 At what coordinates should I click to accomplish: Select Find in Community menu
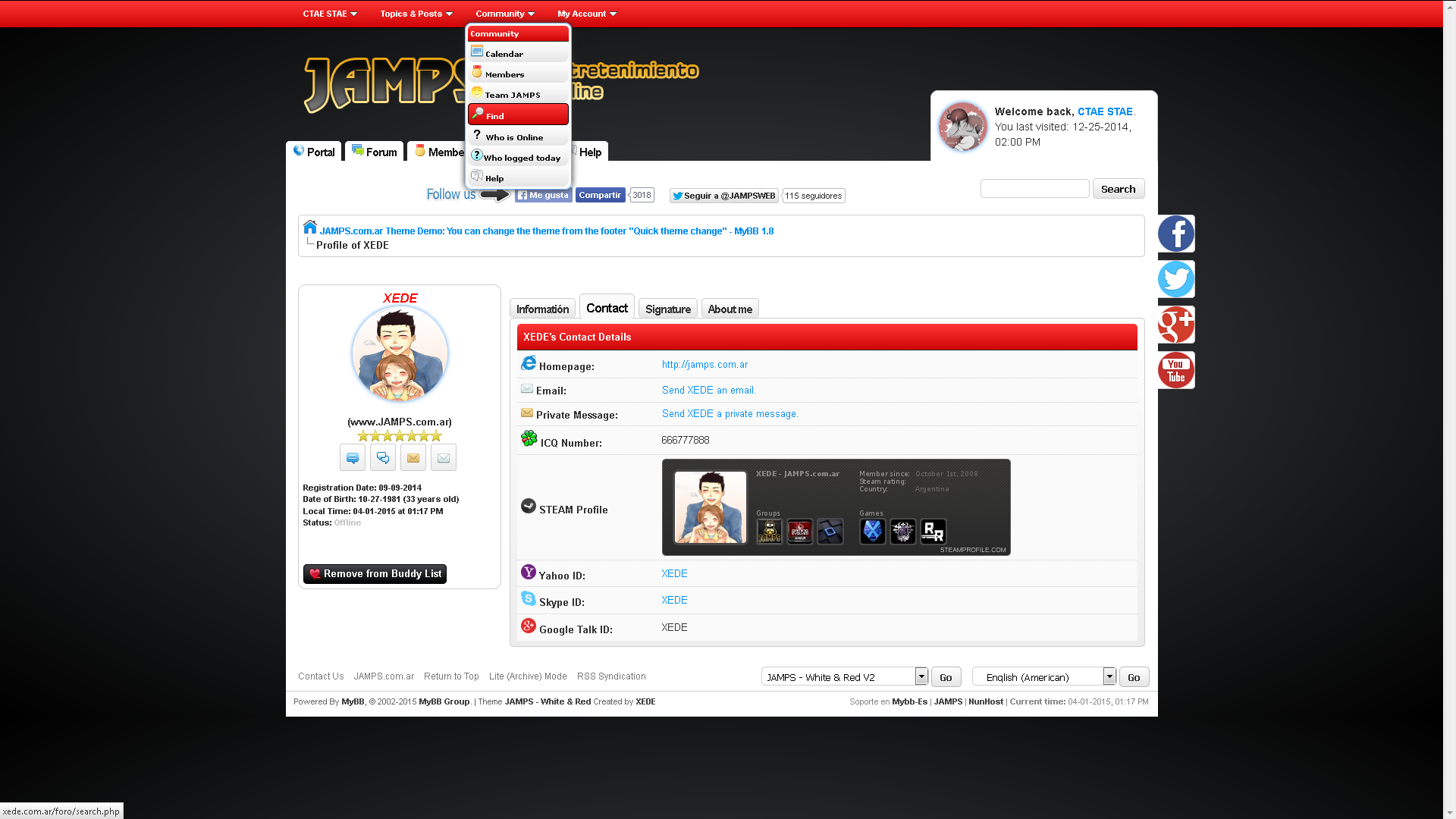[x=518, y=115]
